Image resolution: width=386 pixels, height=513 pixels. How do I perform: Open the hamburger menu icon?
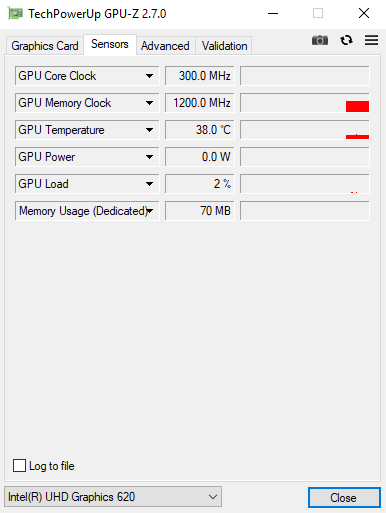coord(371,40)
